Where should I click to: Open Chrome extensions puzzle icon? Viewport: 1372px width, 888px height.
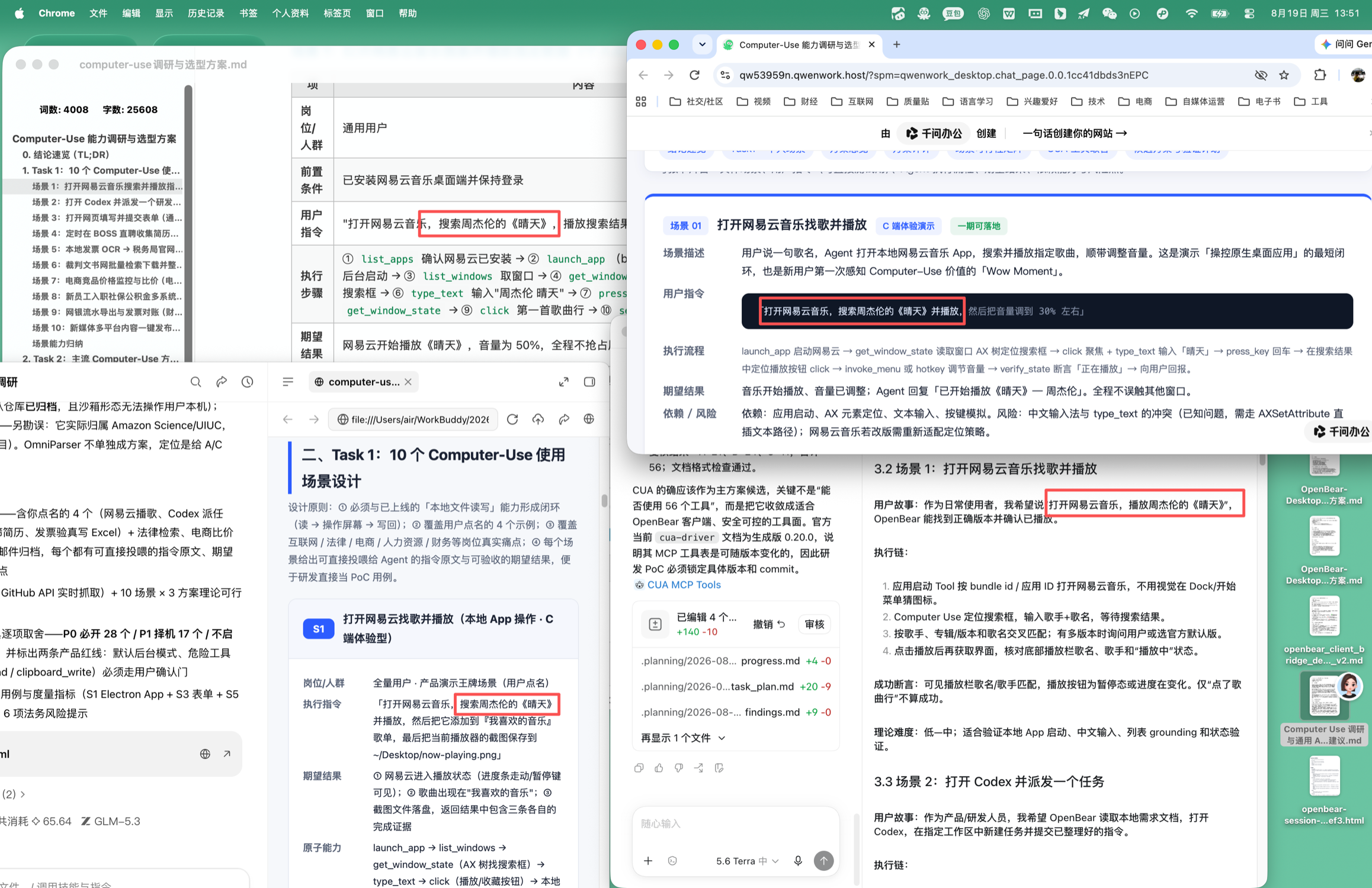(x=1320, y=75)
